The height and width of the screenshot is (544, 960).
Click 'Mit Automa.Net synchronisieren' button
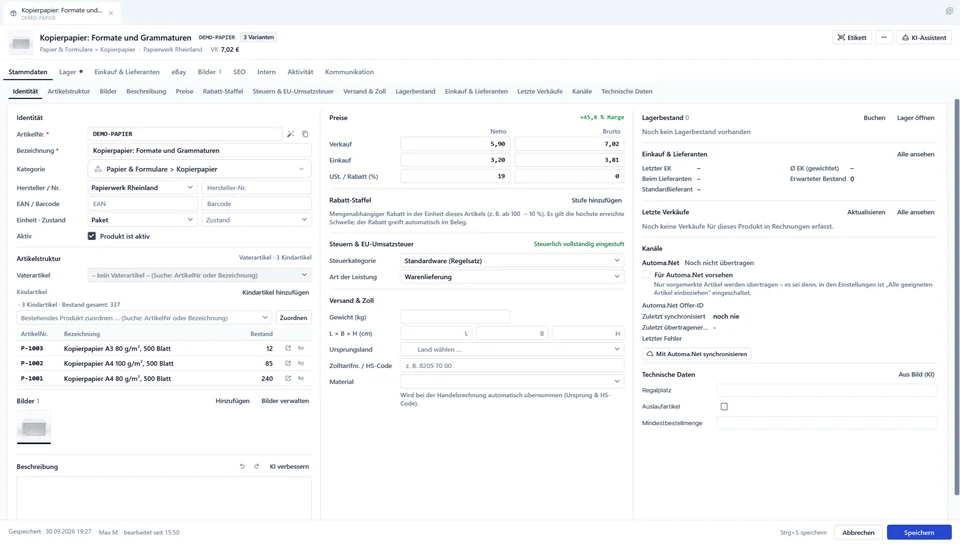pyautogui.click(x=697, y=354)
